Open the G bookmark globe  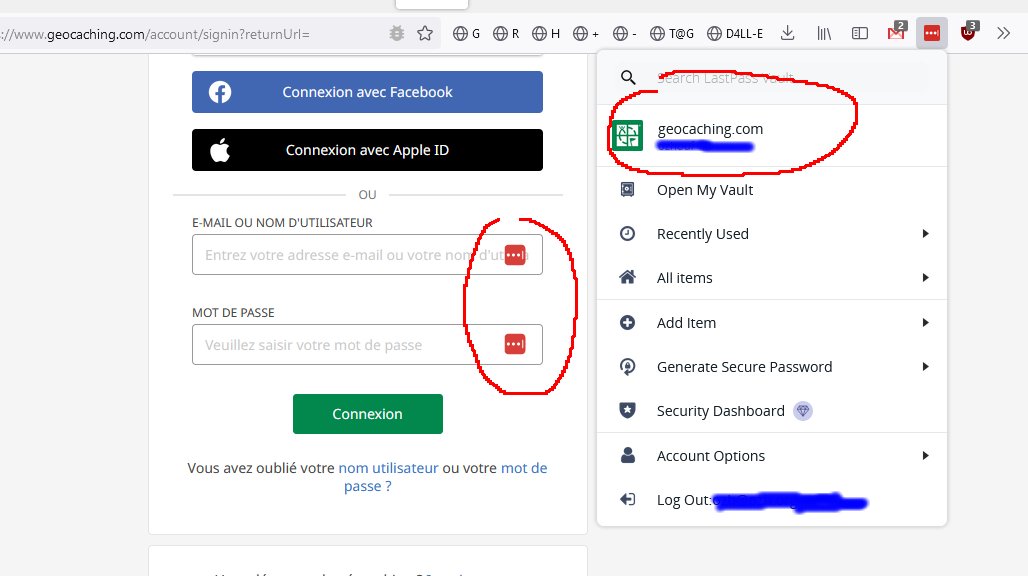coord(466,33)
